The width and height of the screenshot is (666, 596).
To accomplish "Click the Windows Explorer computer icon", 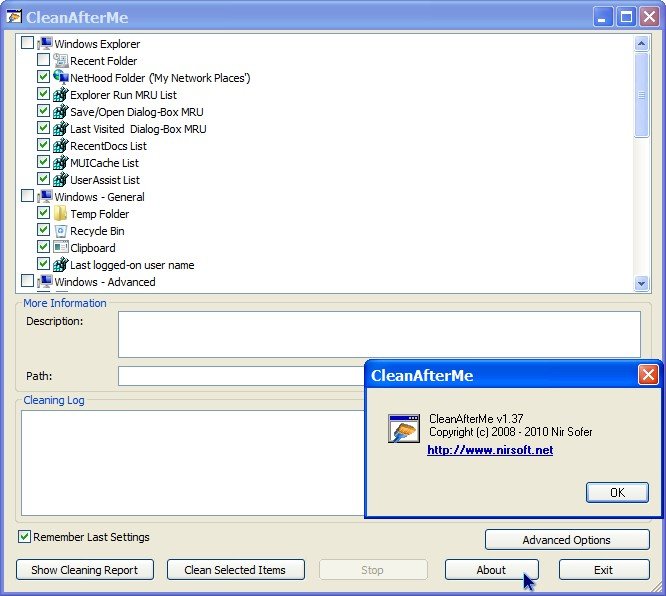I will tap(44, 43).
